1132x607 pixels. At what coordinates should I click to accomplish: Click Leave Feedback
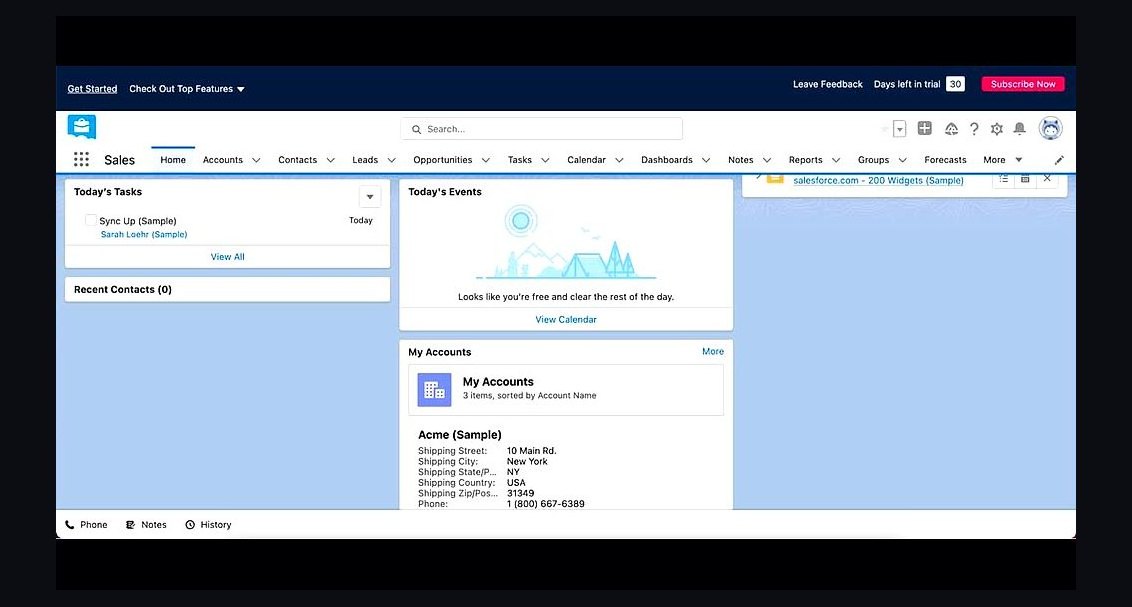point(827,84)
